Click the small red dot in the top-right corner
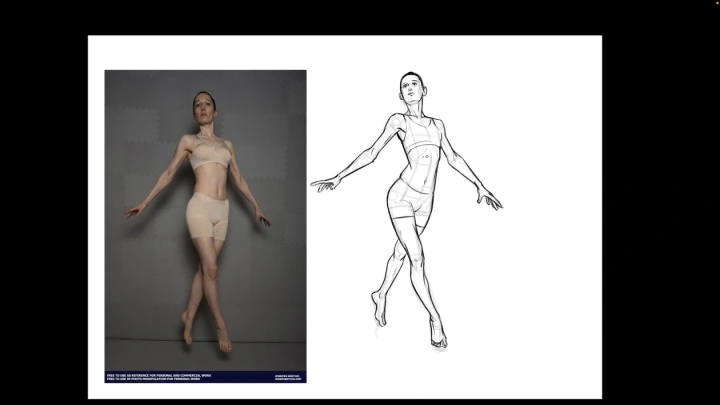Image resolution: width=720 pixels, height=405 pixels. coord(716,4)
